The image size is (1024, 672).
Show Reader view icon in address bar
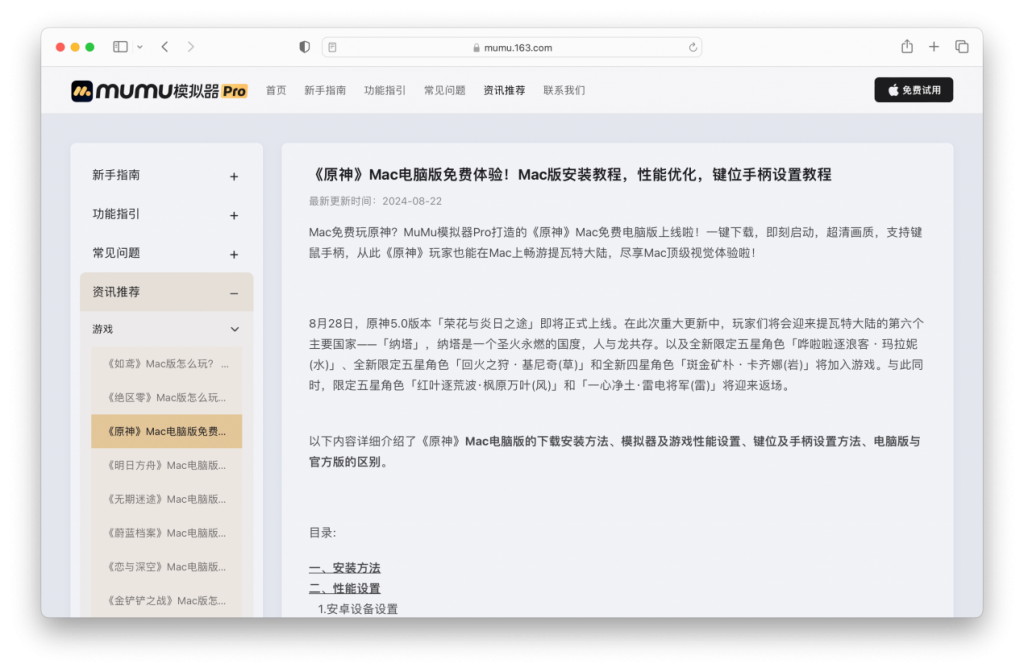(332, 47)
